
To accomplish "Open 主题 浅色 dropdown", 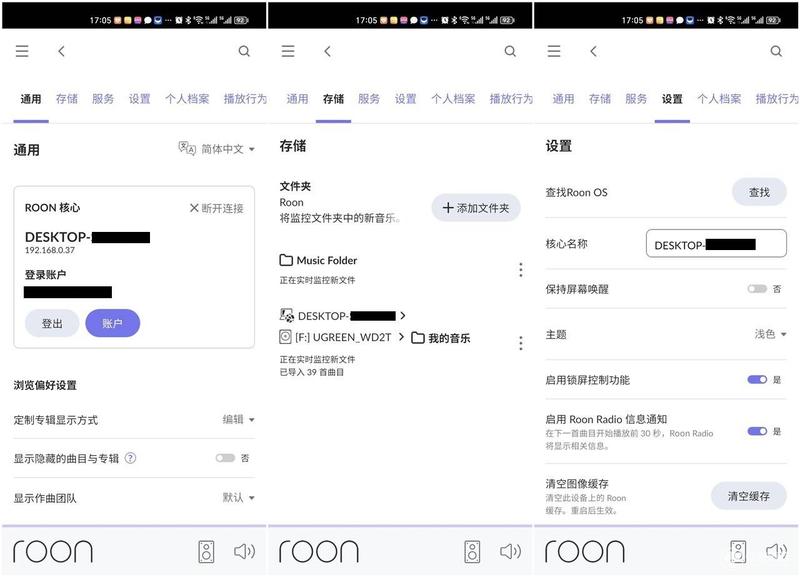I will click(770, 334).
